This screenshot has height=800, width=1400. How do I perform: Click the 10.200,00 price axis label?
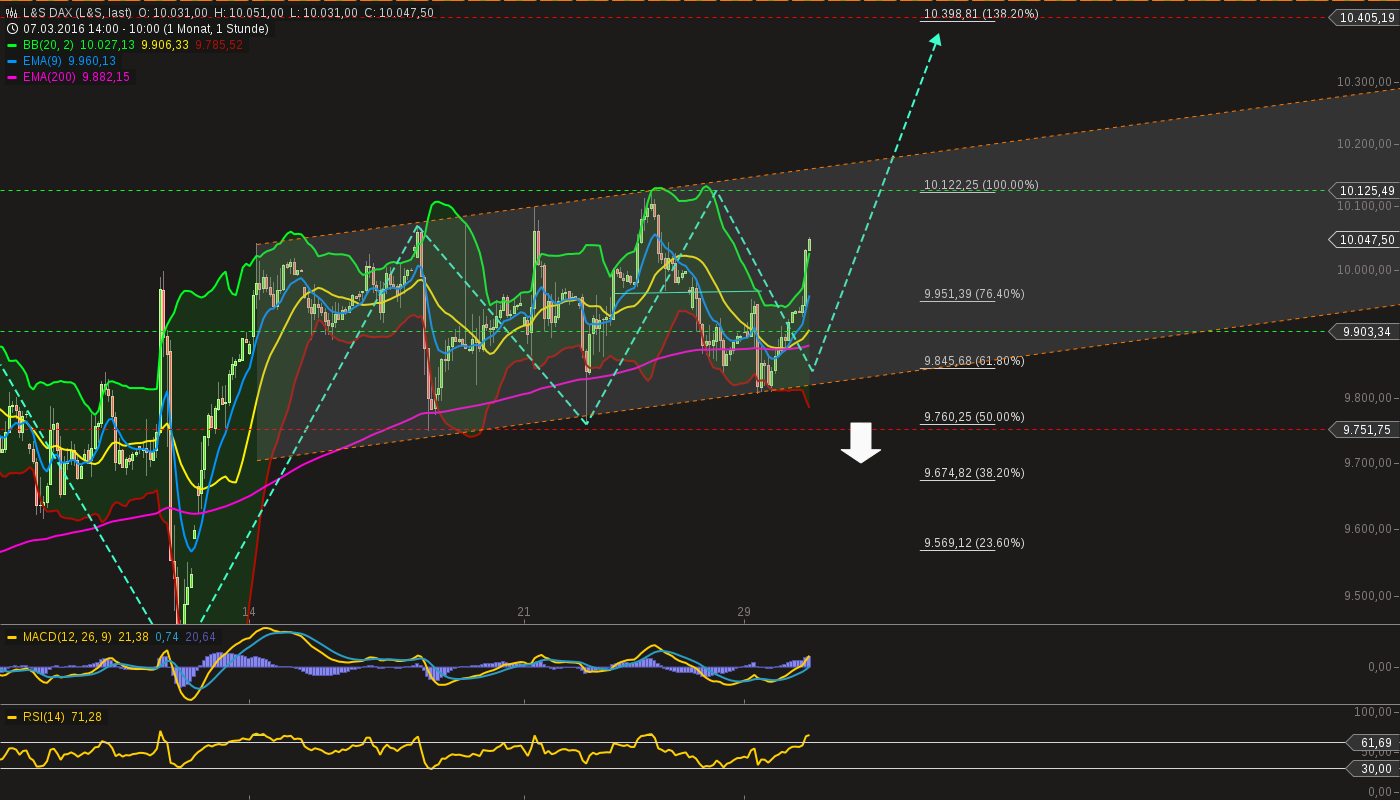1366,144
